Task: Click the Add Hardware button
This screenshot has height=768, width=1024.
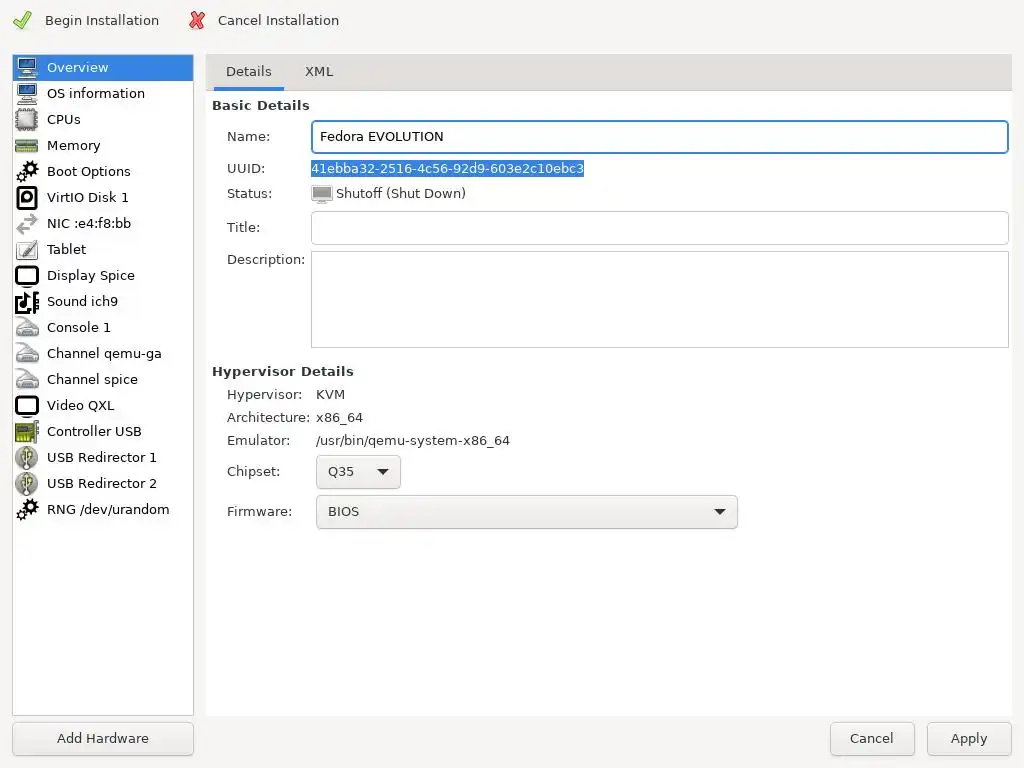Action: point(103,739)
